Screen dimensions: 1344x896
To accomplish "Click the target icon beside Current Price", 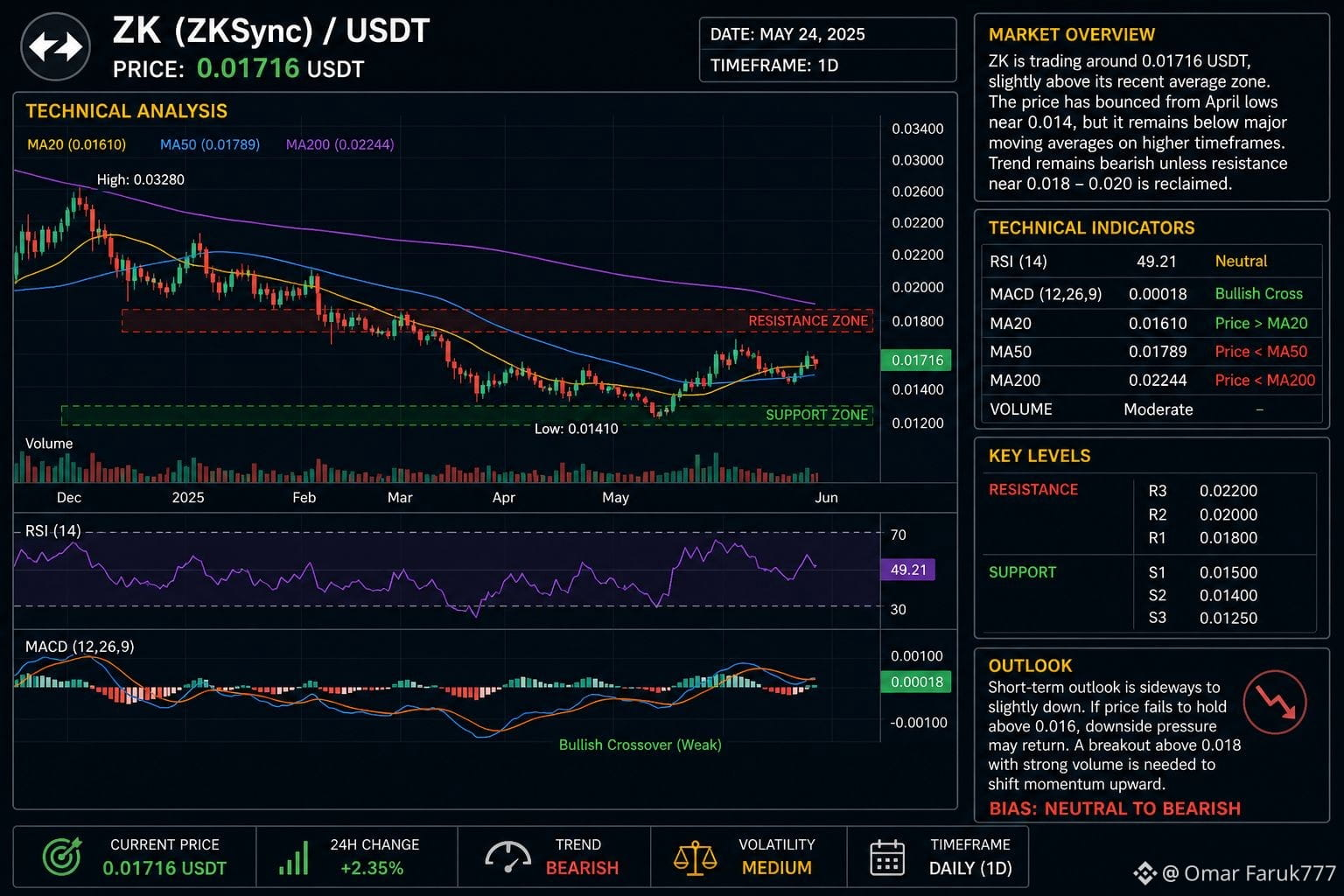I will click(x=62, y=856).
